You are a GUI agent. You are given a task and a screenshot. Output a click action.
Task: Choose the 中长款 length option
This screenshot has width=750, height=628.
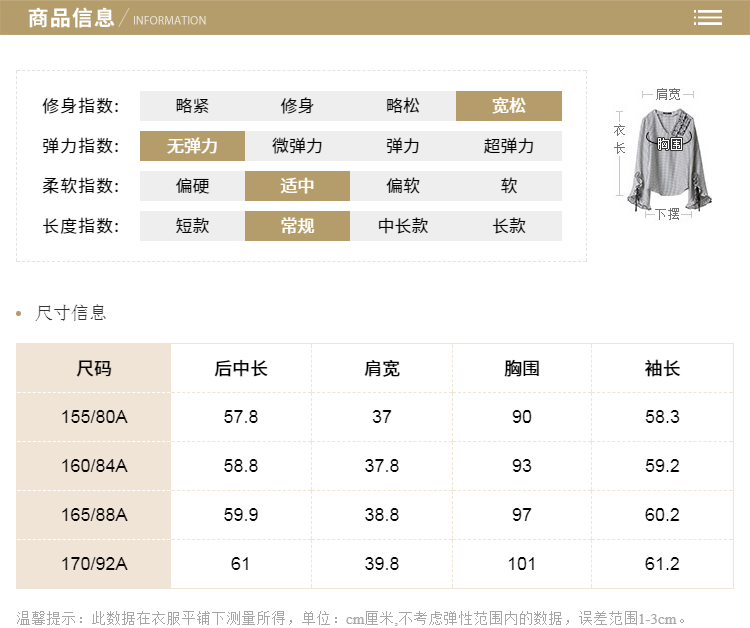click(403, 226)
